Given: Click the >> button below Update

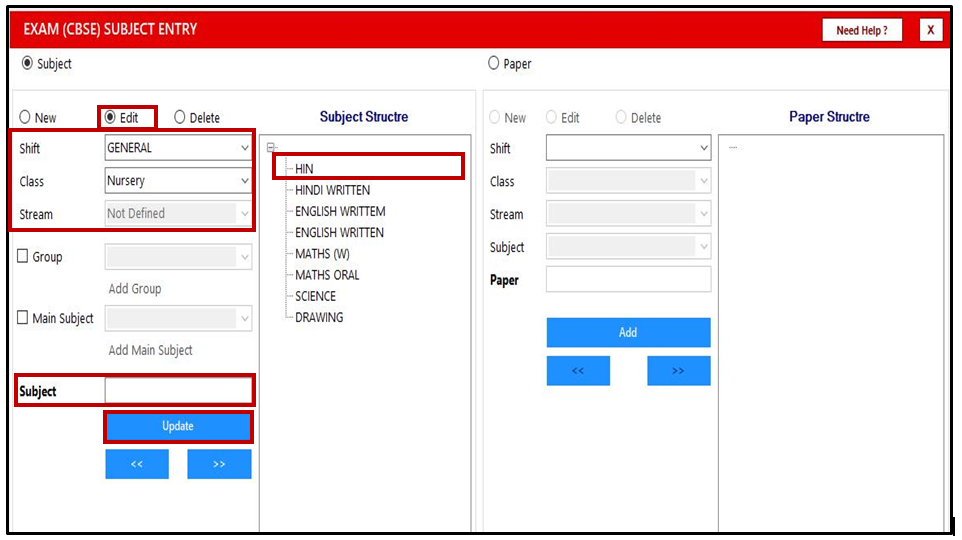Looking at the screenshot, I should click(x=219, y=464).
